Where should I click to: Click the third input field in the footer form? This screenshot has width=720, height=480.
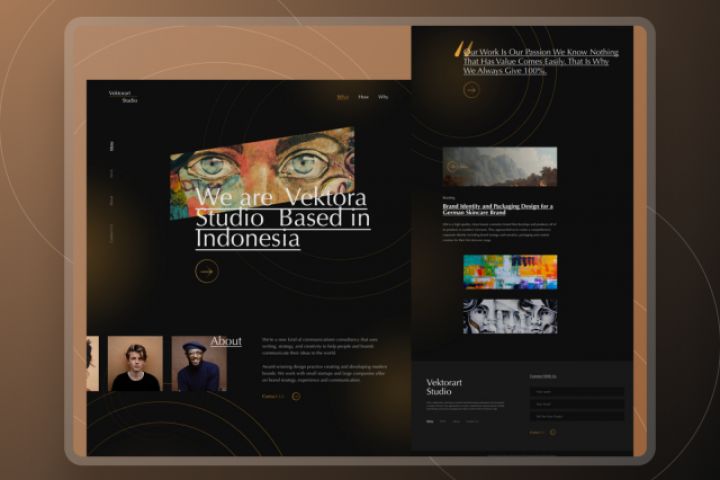577,417
